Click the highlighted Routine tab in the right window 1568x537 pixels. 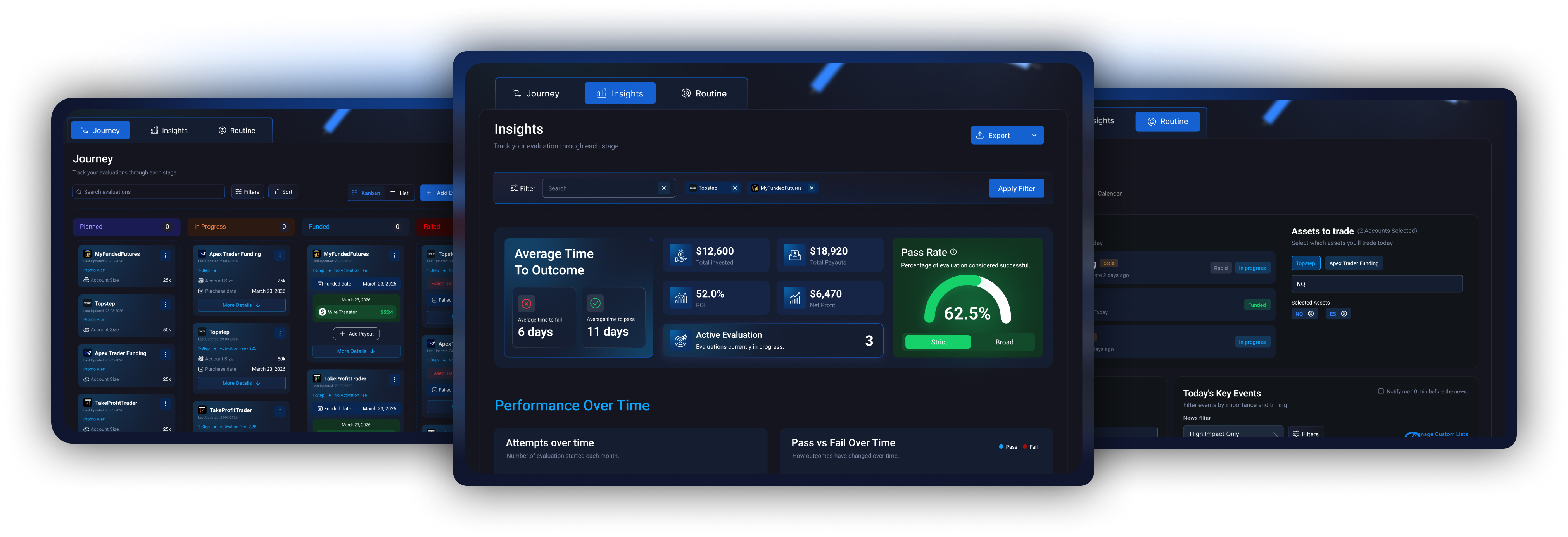point(1167,122)
